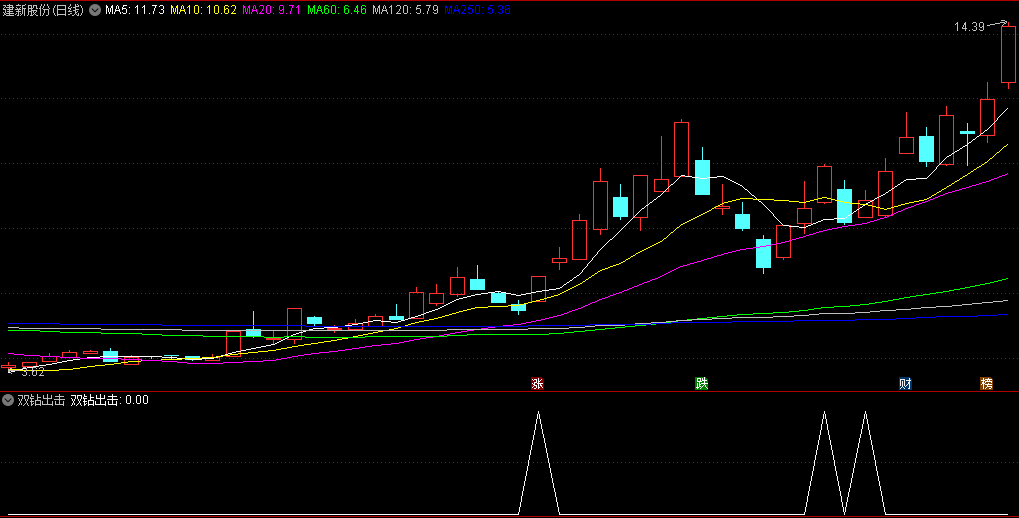
Task: Click the stock title 建新股份(日线)
Action: tap(43, 10)
